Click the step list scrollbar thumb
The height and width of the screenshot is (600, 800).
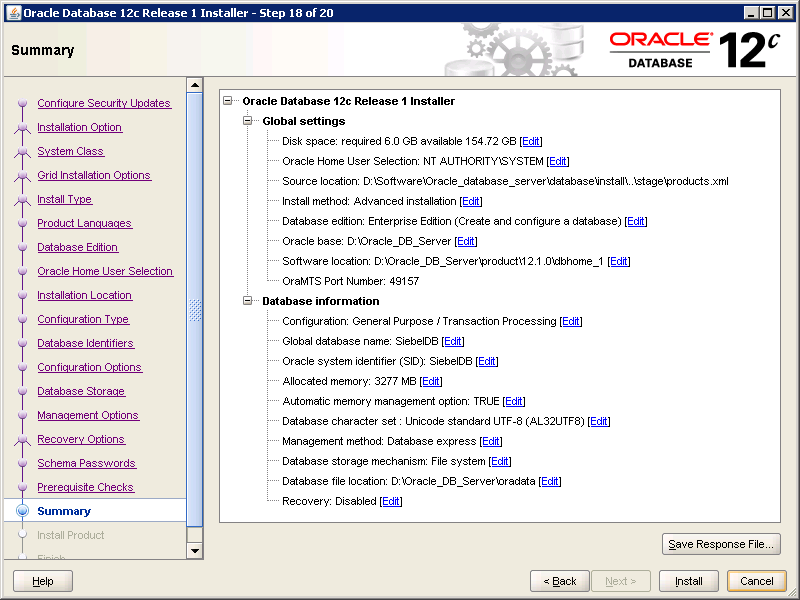coord(195,310)
